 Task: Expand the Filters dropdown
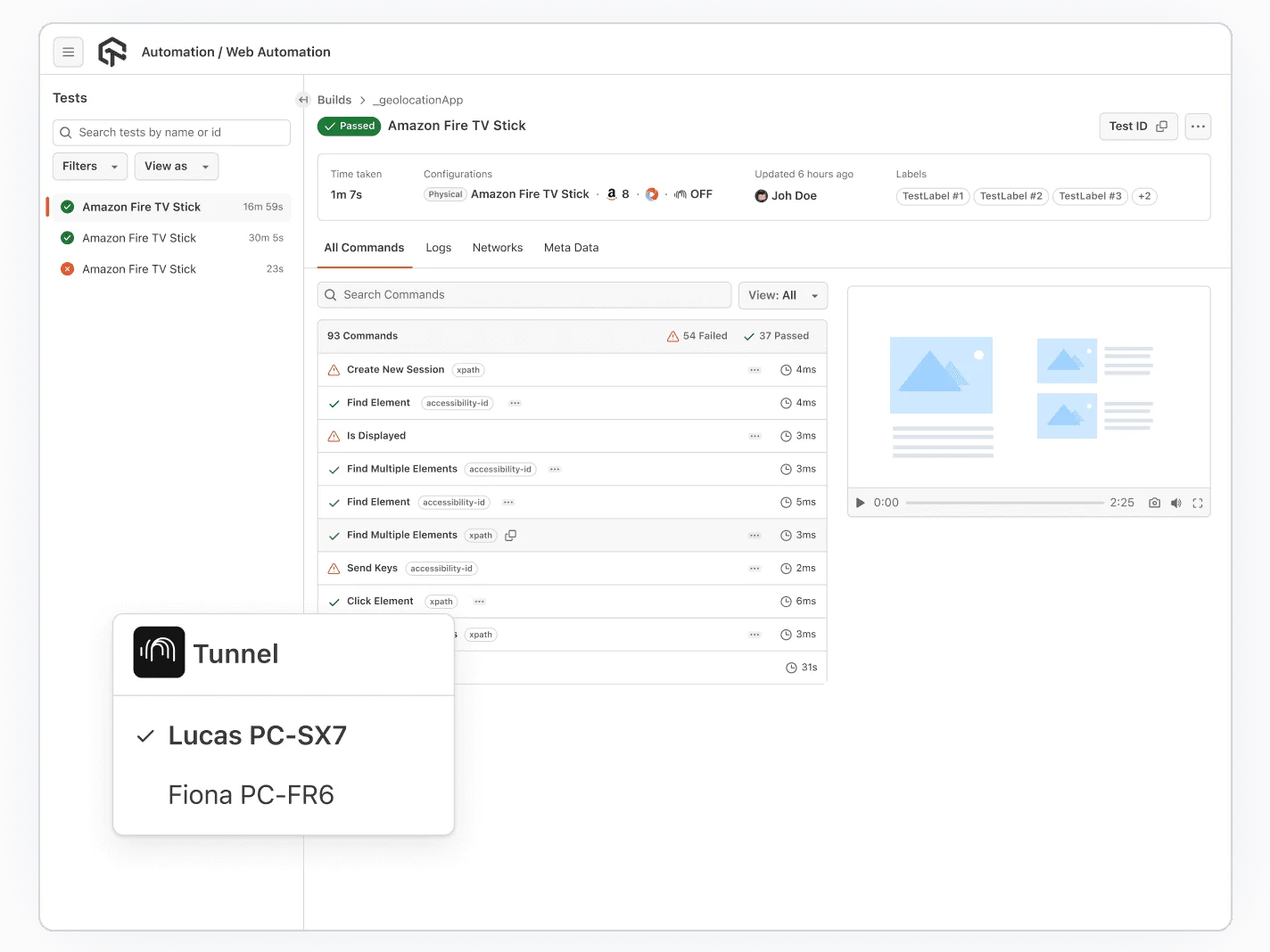90,167
